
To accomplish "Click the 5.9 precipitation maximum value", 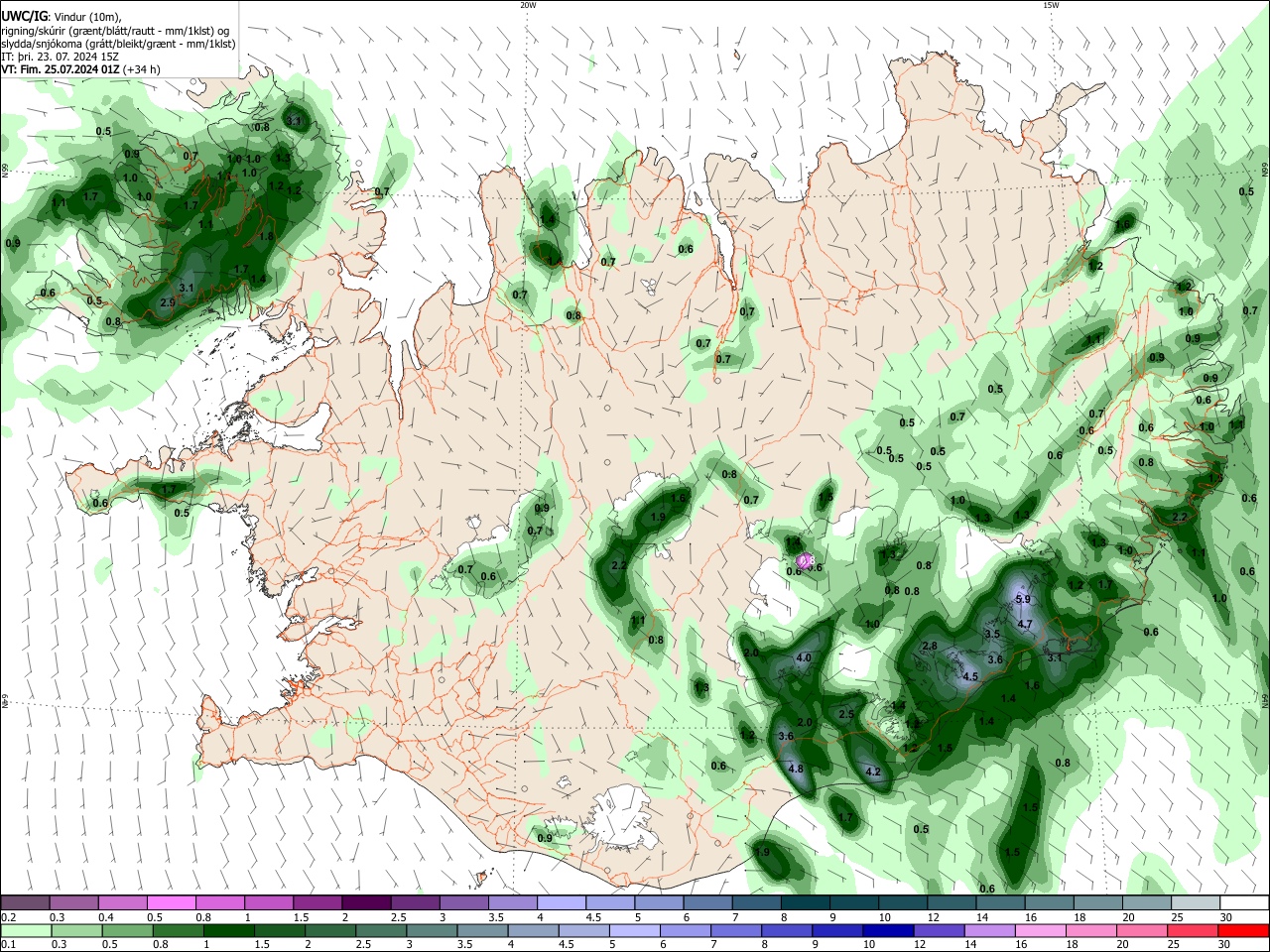I will point(1024,599).
